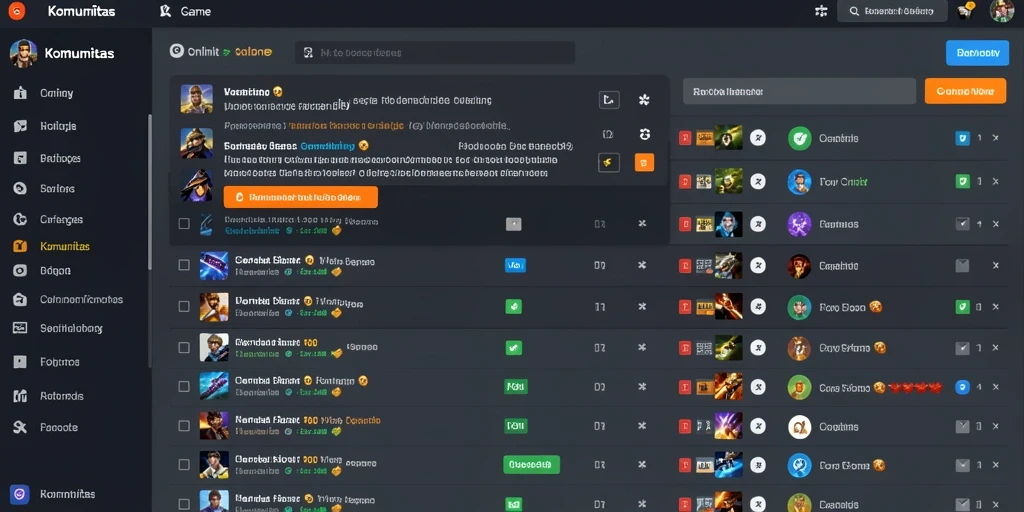The height and width of the screenshot is (512, 1024).
Task: Tick the checkbox on the row with the blue-label badge
Action: [x=184, y=265]
